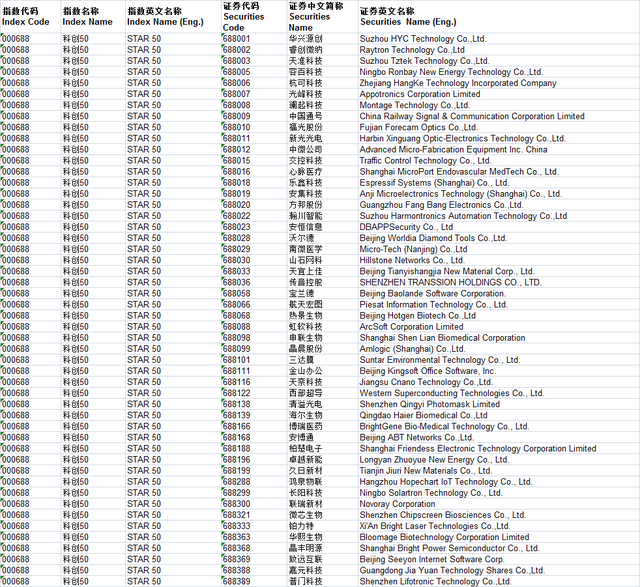Viewport: 640px width, 587px height.
Task: Click securities code cell 688002
Action: pos(254,50)
